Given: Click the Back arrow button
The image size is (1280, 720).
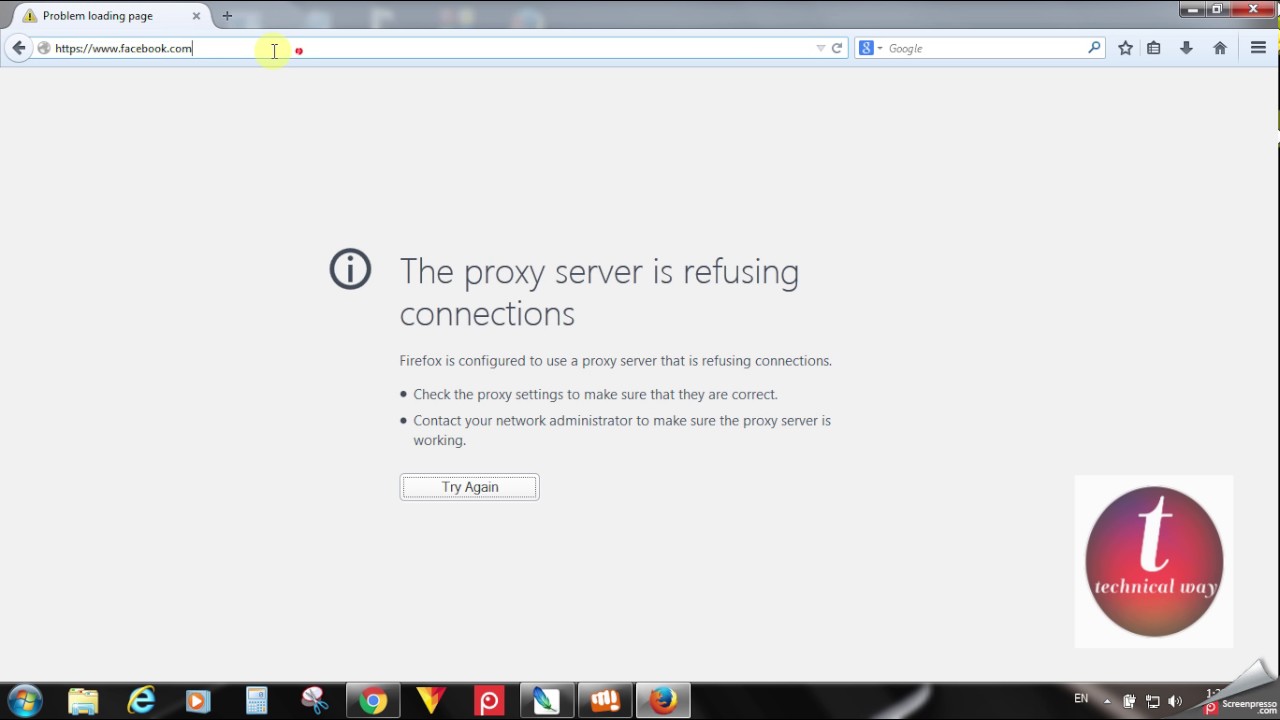Looking at the screenshot, I should (x=18, y=48).
